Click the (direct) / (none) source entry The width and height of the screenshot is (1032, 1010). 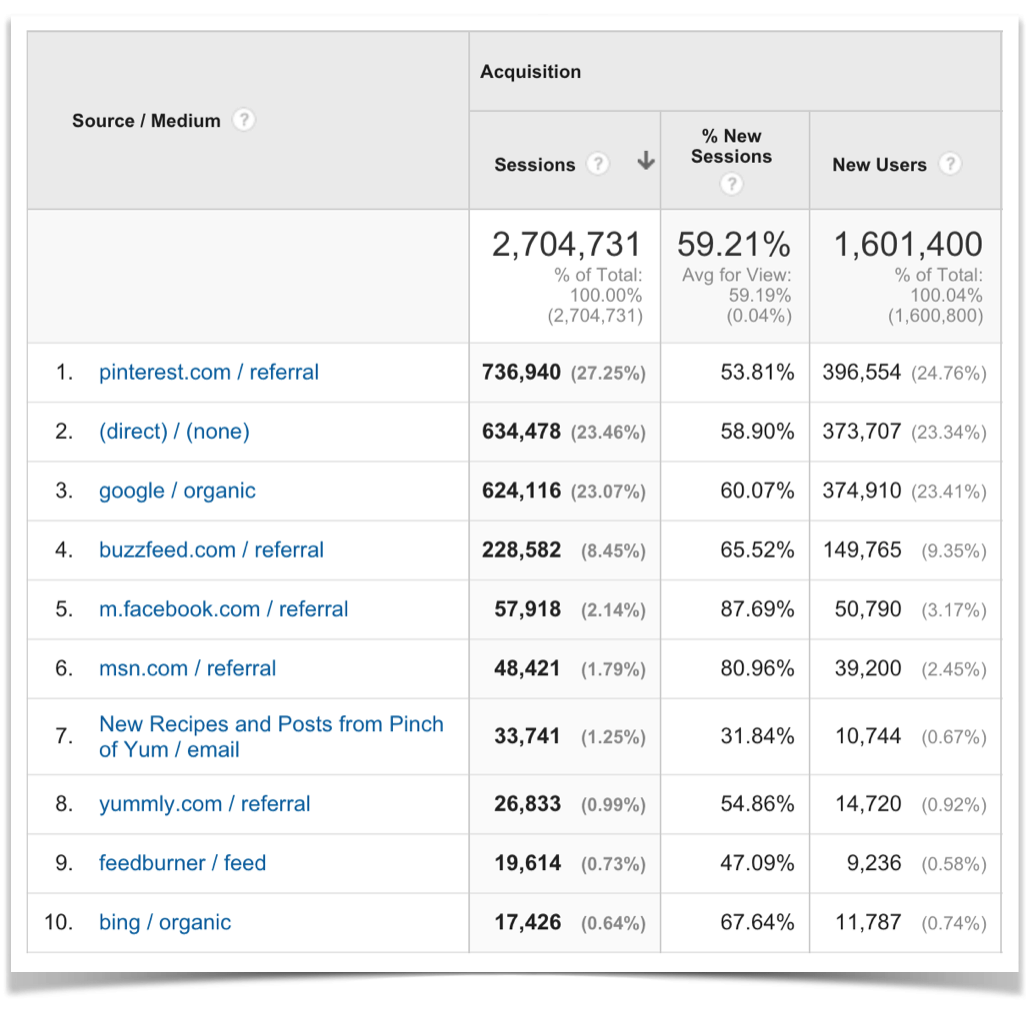[x=174, y=431]
